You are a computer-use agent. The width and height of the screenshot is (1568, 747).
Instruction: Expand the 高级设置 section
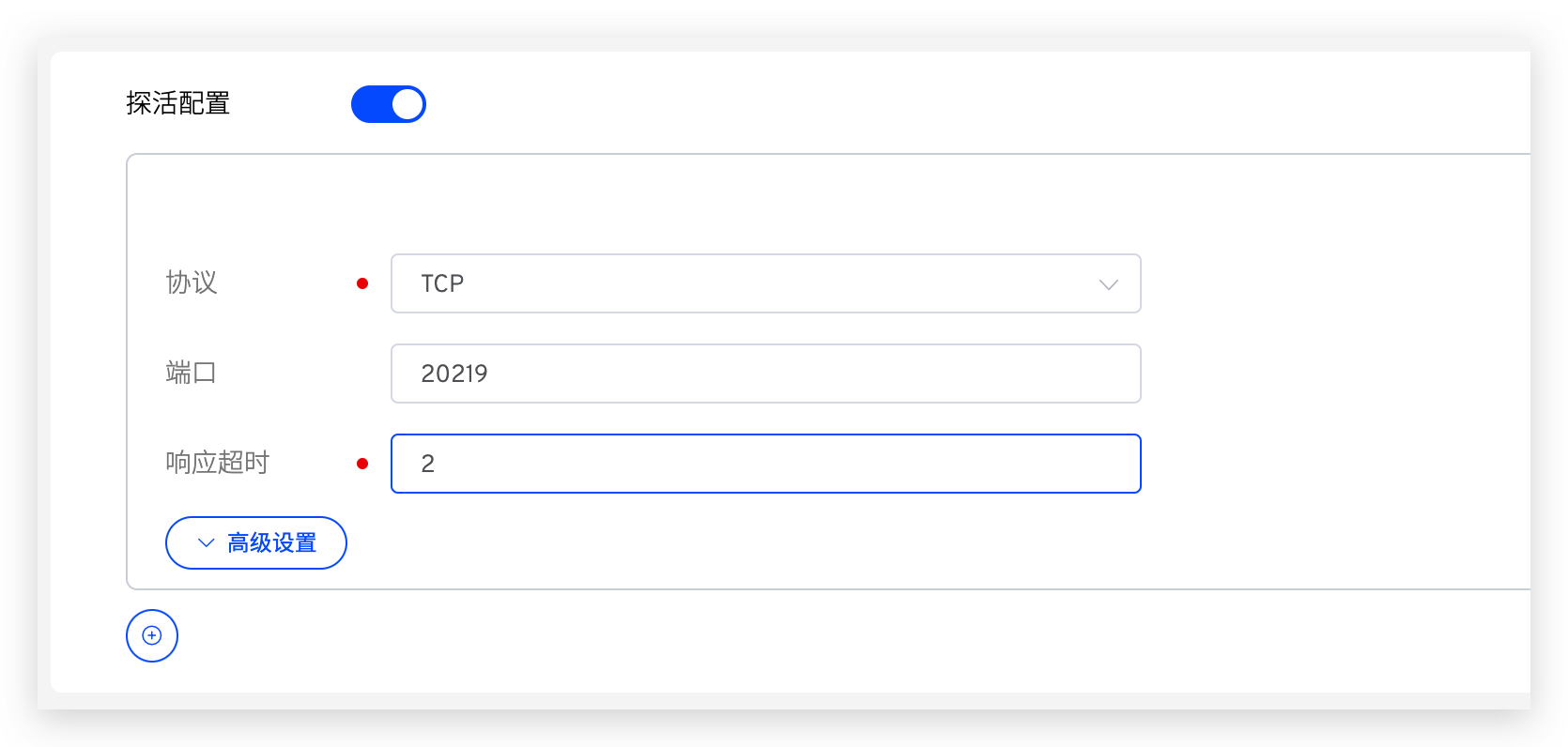pos(256,542)
